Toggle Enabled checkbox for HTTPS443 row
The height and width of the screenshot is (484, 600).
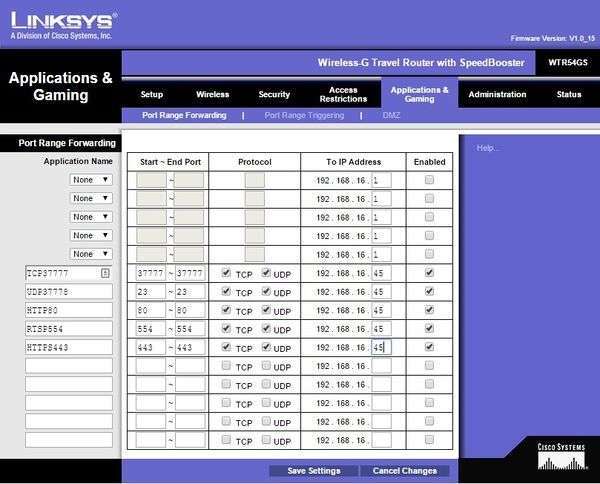pos(429,347)
